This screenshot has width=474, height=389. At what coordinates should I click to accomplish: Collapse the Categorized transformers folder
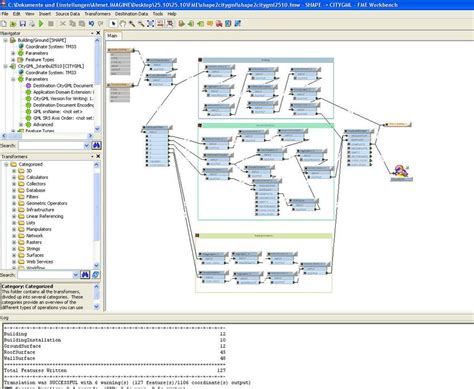point(6,164)
